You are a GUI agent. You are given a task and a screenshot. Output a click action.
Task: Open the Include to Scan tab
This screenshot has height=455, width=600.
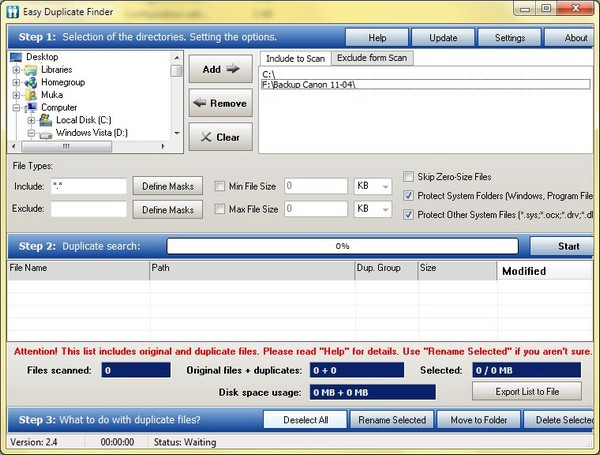click(294, 58)
